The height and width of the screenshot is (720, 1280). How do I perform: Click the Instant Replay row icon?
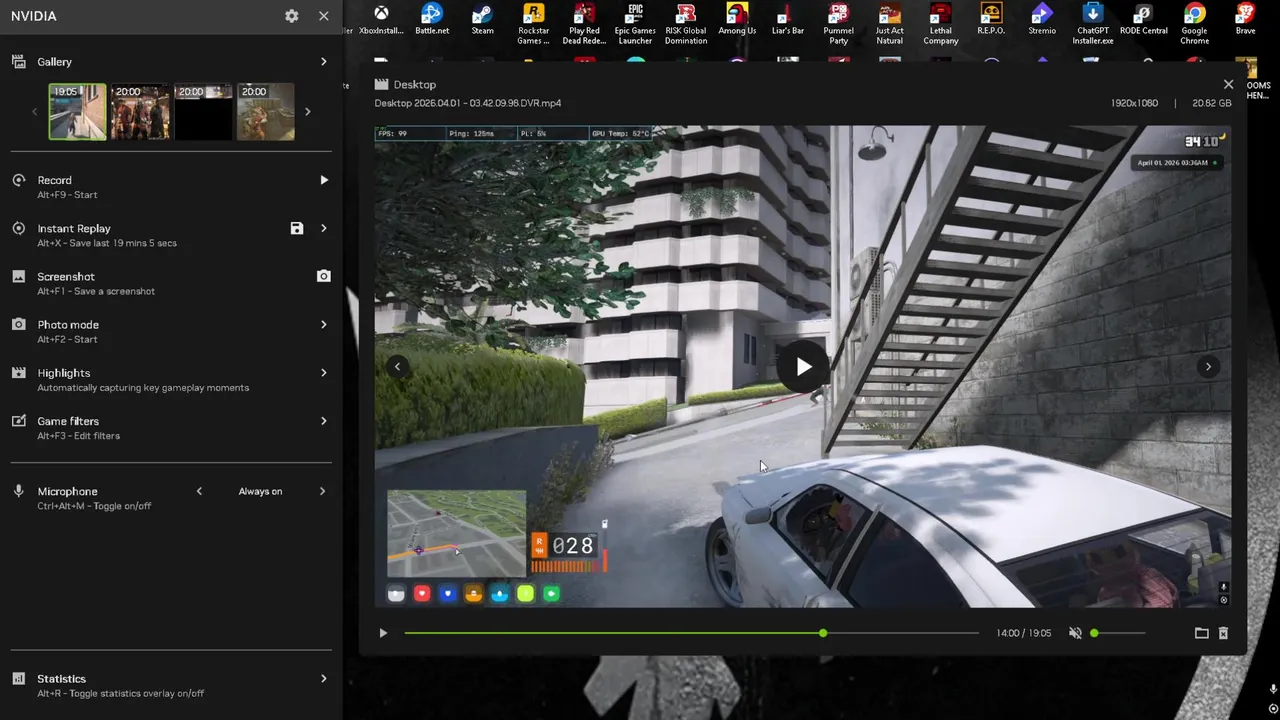click(x=18, y=228)
